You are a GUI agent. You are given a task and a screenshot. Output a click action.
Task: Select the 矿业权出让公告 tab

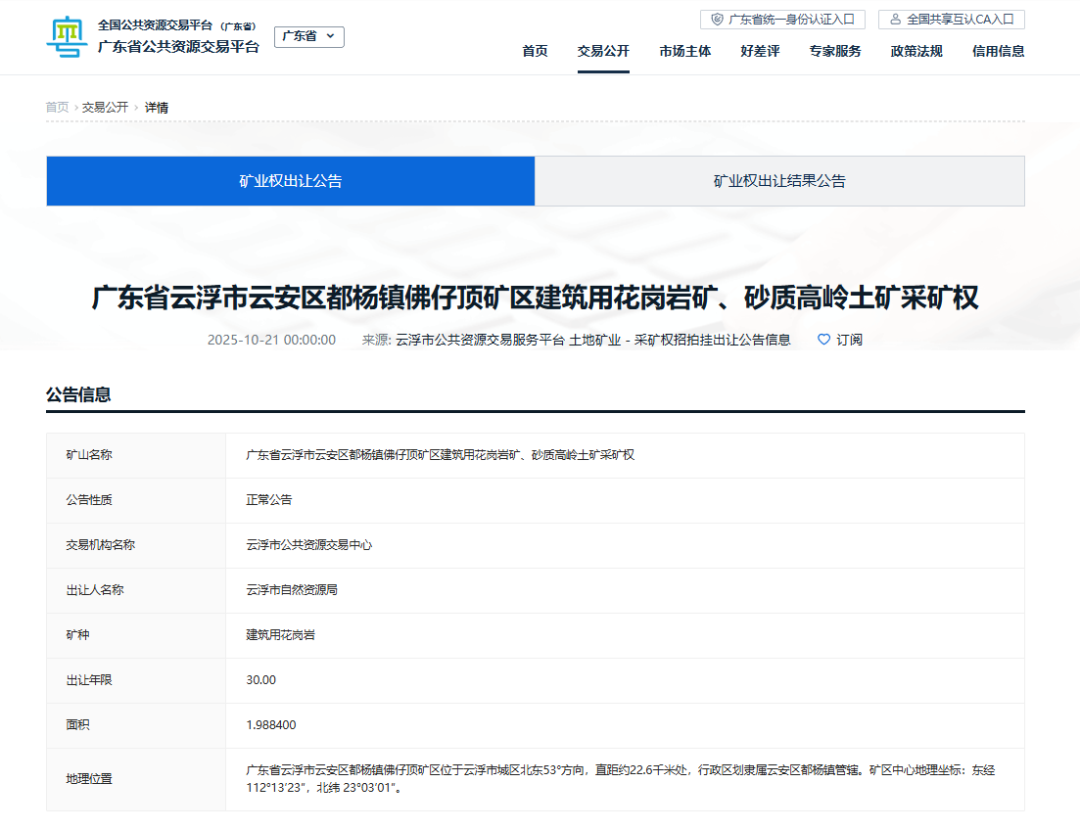click(290, 181)
